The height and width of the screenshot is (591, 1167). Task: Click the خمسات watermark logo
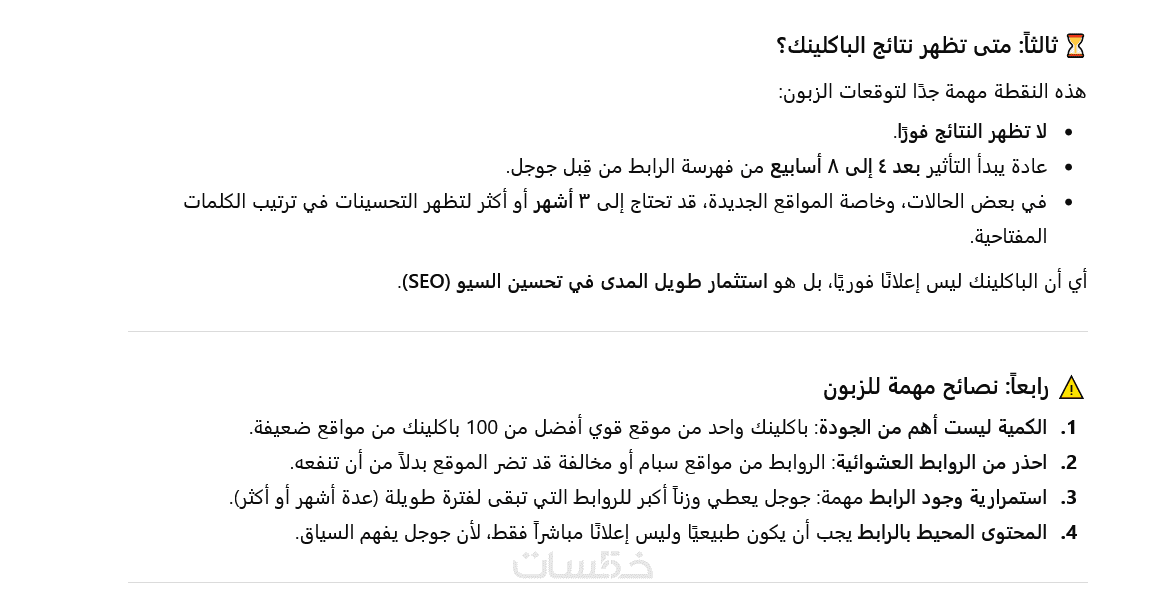click(x=583, y=565)
